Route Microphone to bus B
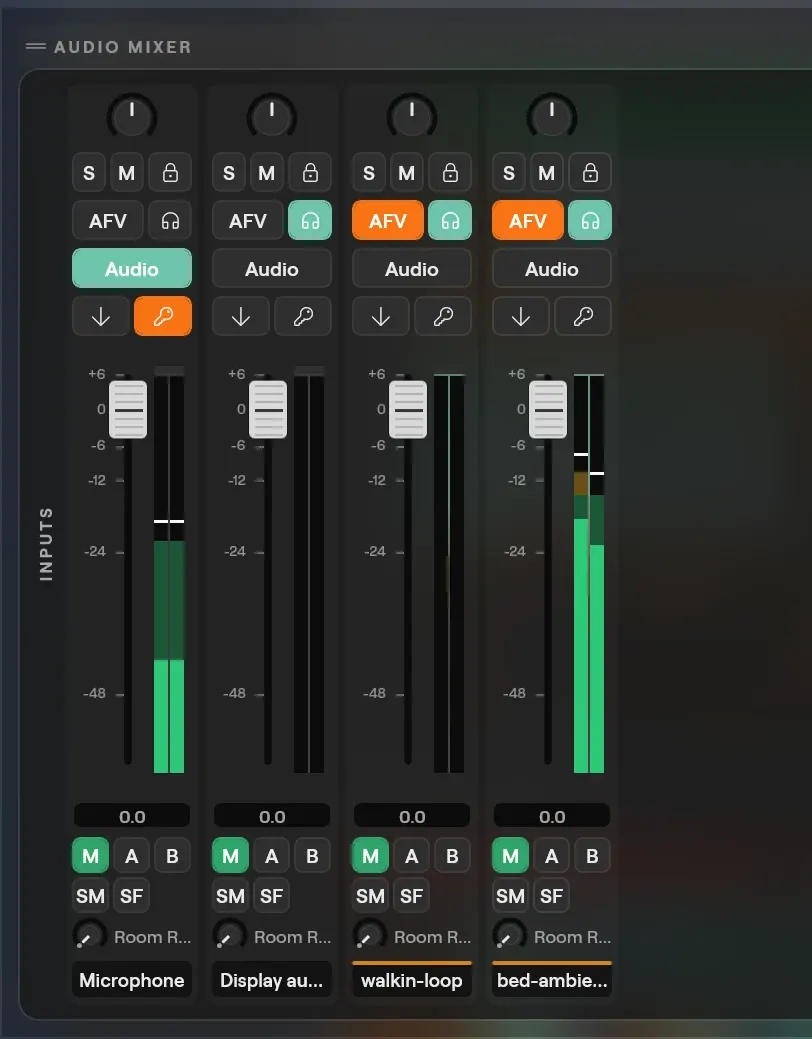Screen dimensions: 812x1039 click(x=172, y=855)
